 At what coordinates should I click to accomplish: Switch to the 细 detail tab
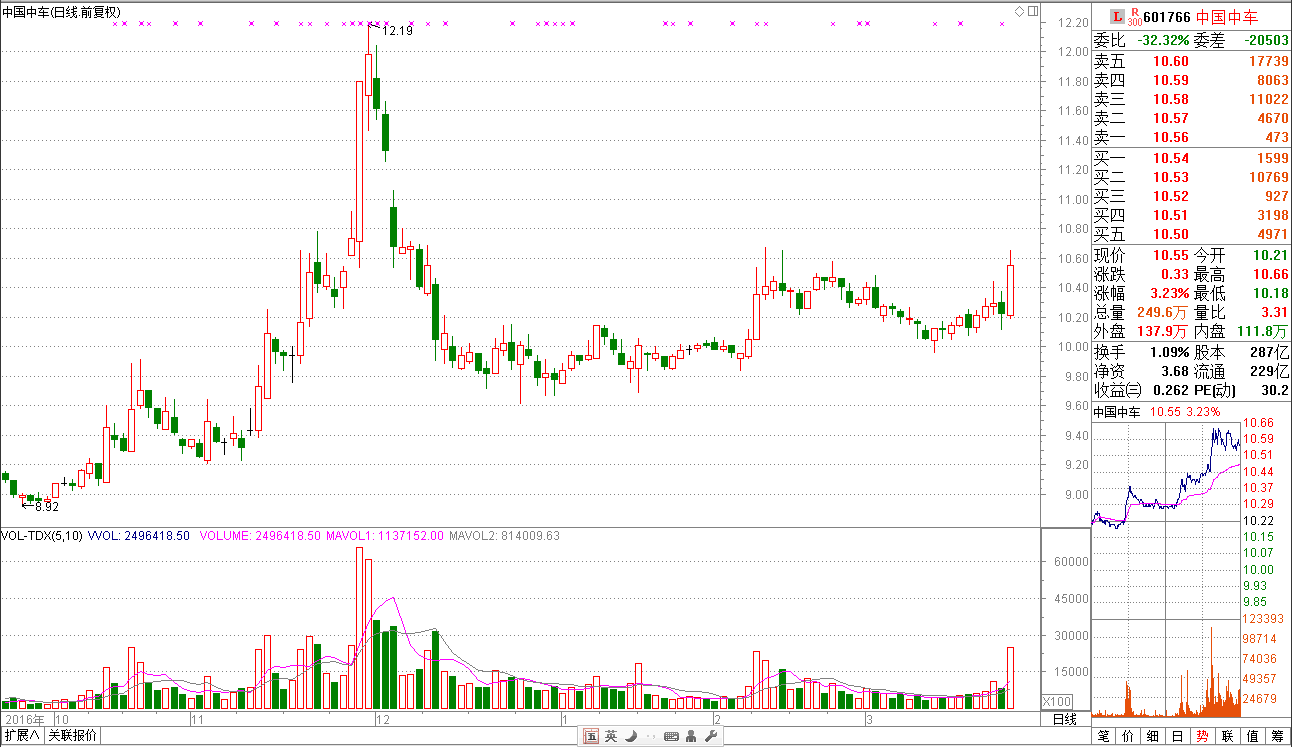pos(1153,737)
